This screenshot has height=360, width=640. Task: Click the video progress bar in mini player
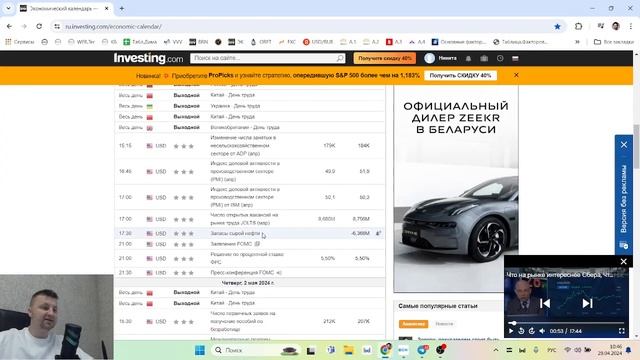pyautogui.click(x=566, y=323)
